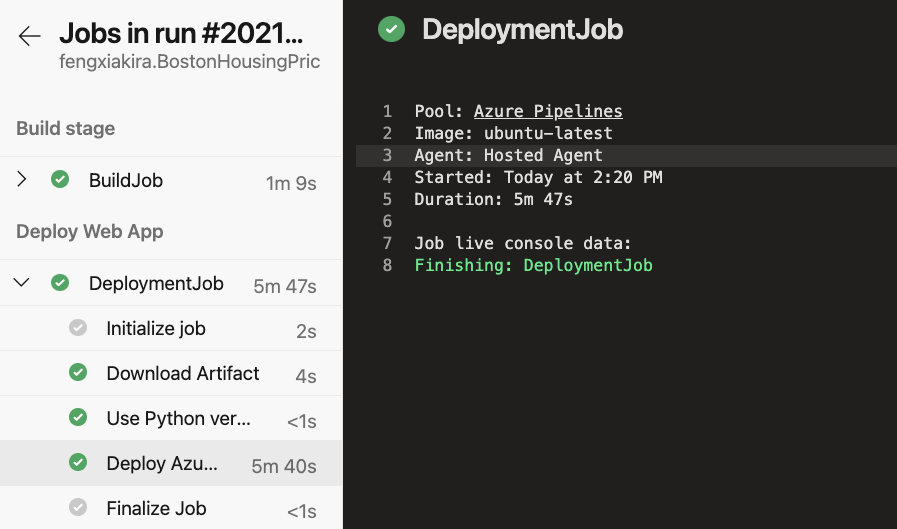The image size is (897, 529).
Task: Click the 'Deploy Web App' stage heading
Action: [90, 232]
